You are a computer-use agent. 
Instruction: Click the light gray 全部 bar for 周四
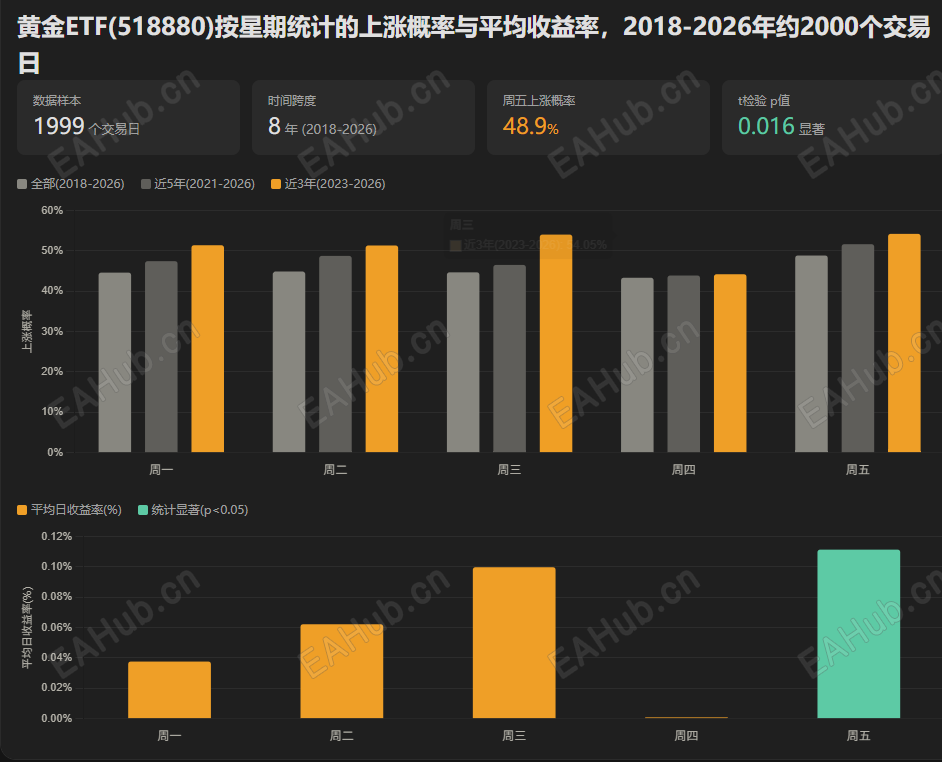(x=637, y=365)
